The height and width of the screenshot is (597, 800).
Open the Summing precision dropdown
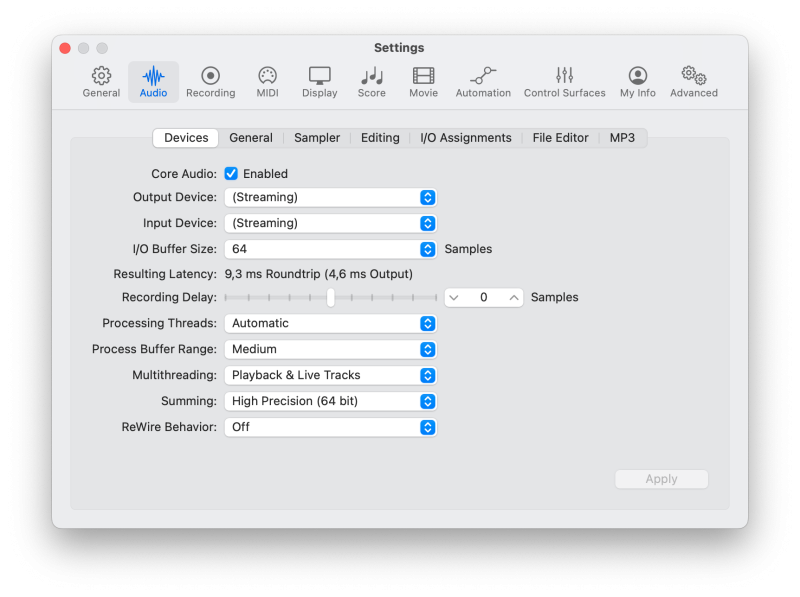(x=330, y=401)
